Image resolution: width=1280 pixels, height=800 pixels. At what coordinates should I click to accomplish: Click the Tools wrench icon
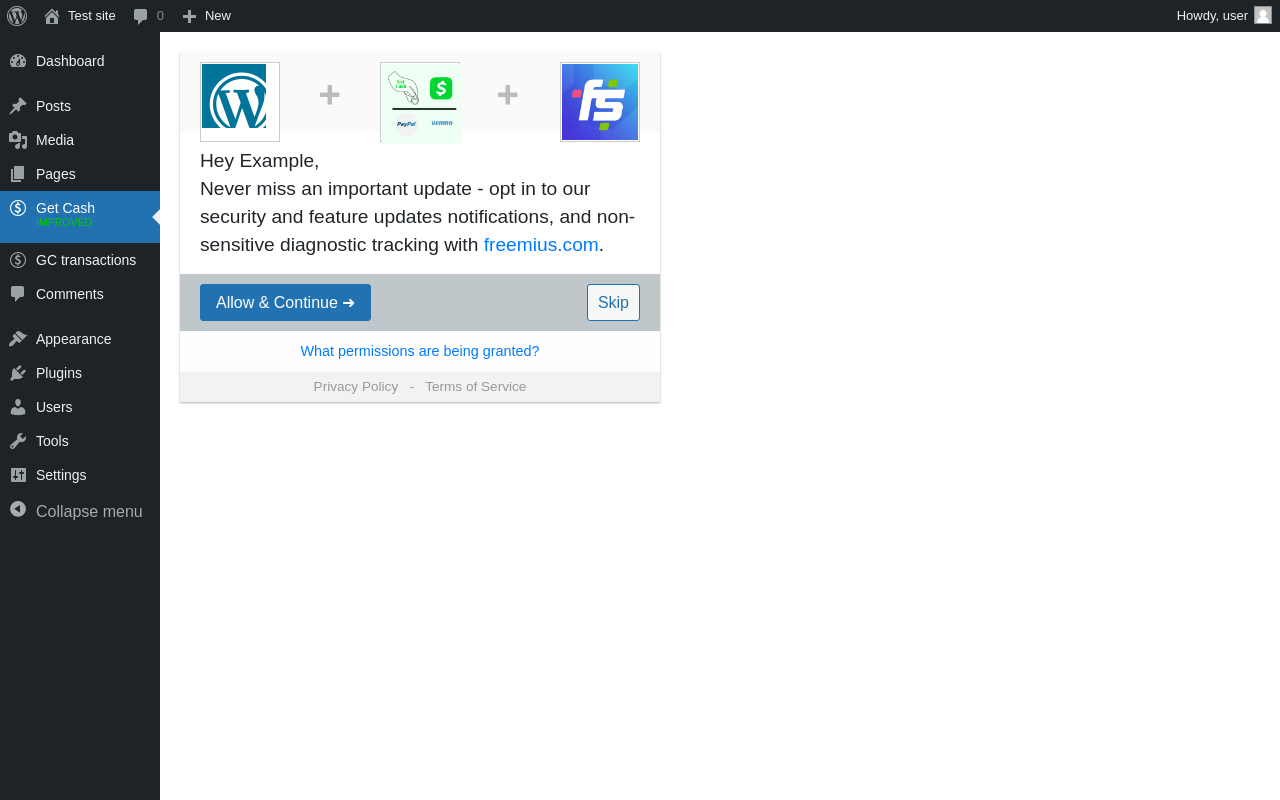coord(18,441)
